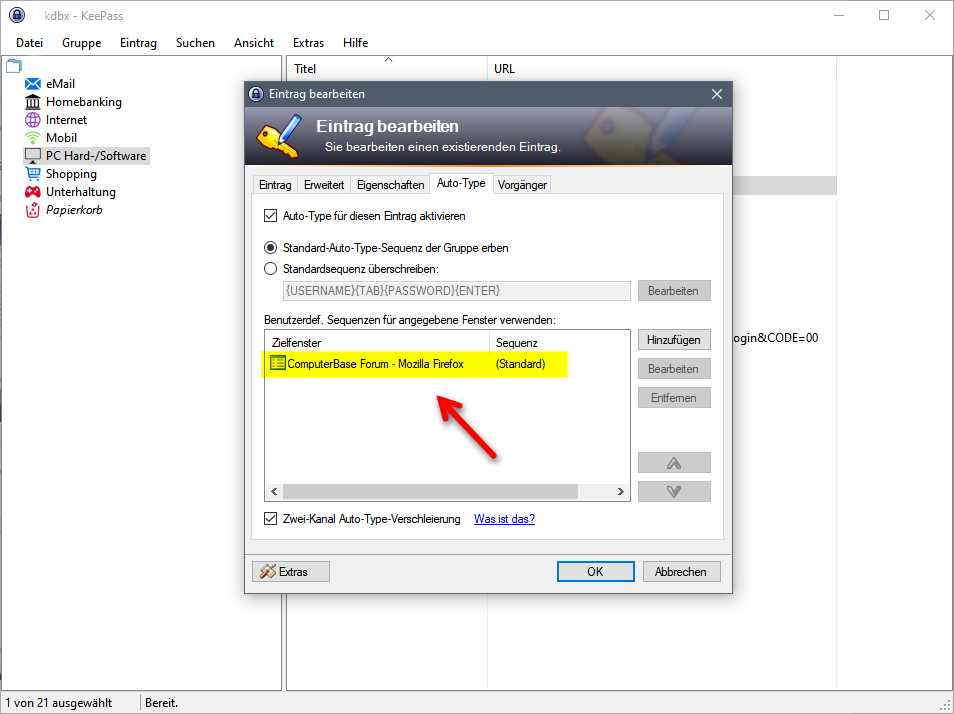Click the Zielfenster column header
The height and width of the screenshot is (714, 954).
click(377, 343)
